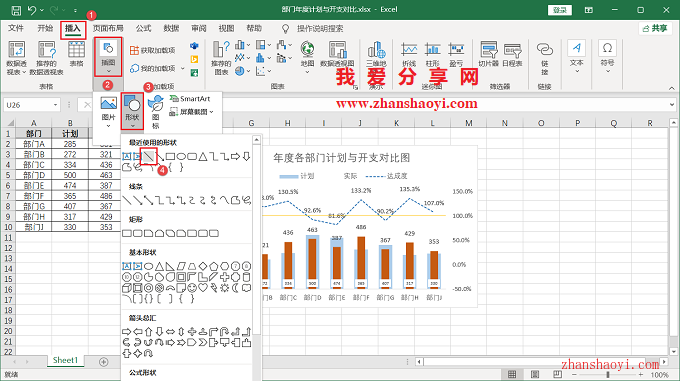
Task: Click the 共享 share button
Action: [x=655, y=28]
